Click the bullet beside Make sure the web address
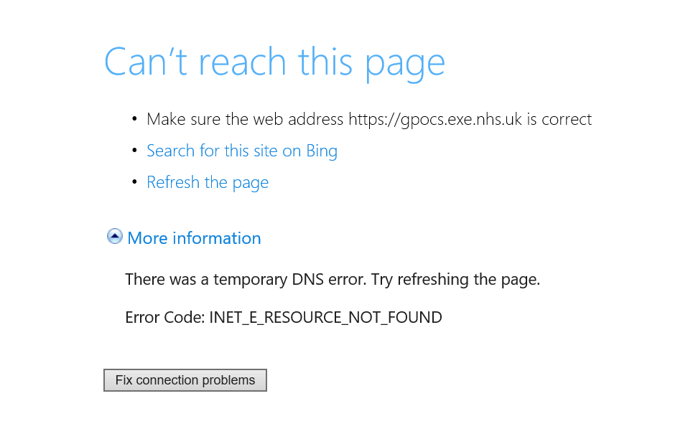Image resolution: width=688 pixels, height=434 pixels. [135, 119]
